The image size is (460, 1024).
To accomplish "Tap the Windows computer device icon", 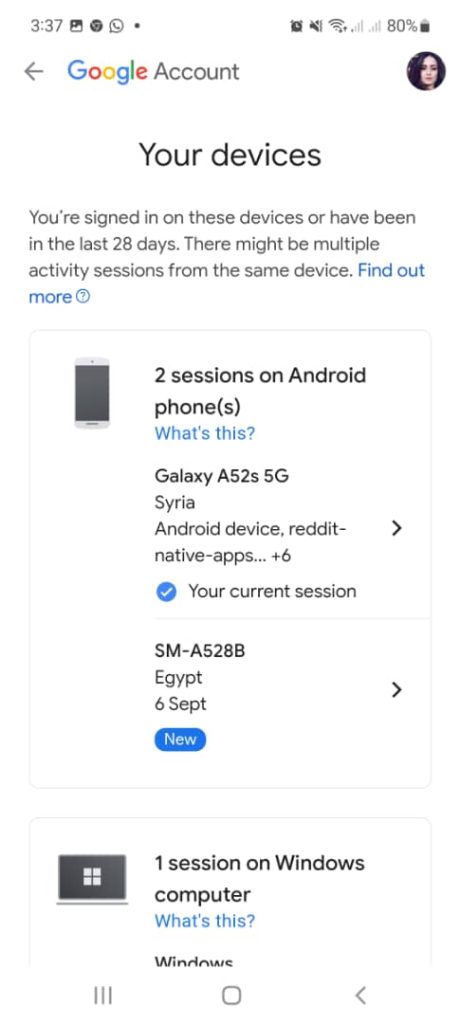I will 92,878.
